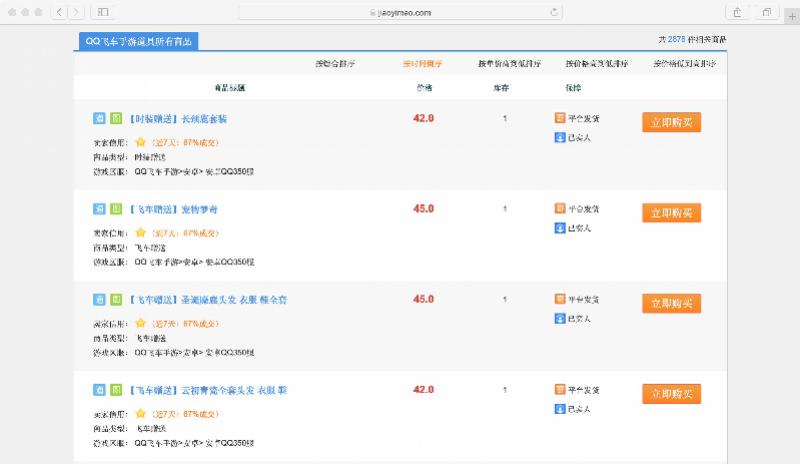Click the 价格 column header
The image size is (800, 464).
[424, 88]
